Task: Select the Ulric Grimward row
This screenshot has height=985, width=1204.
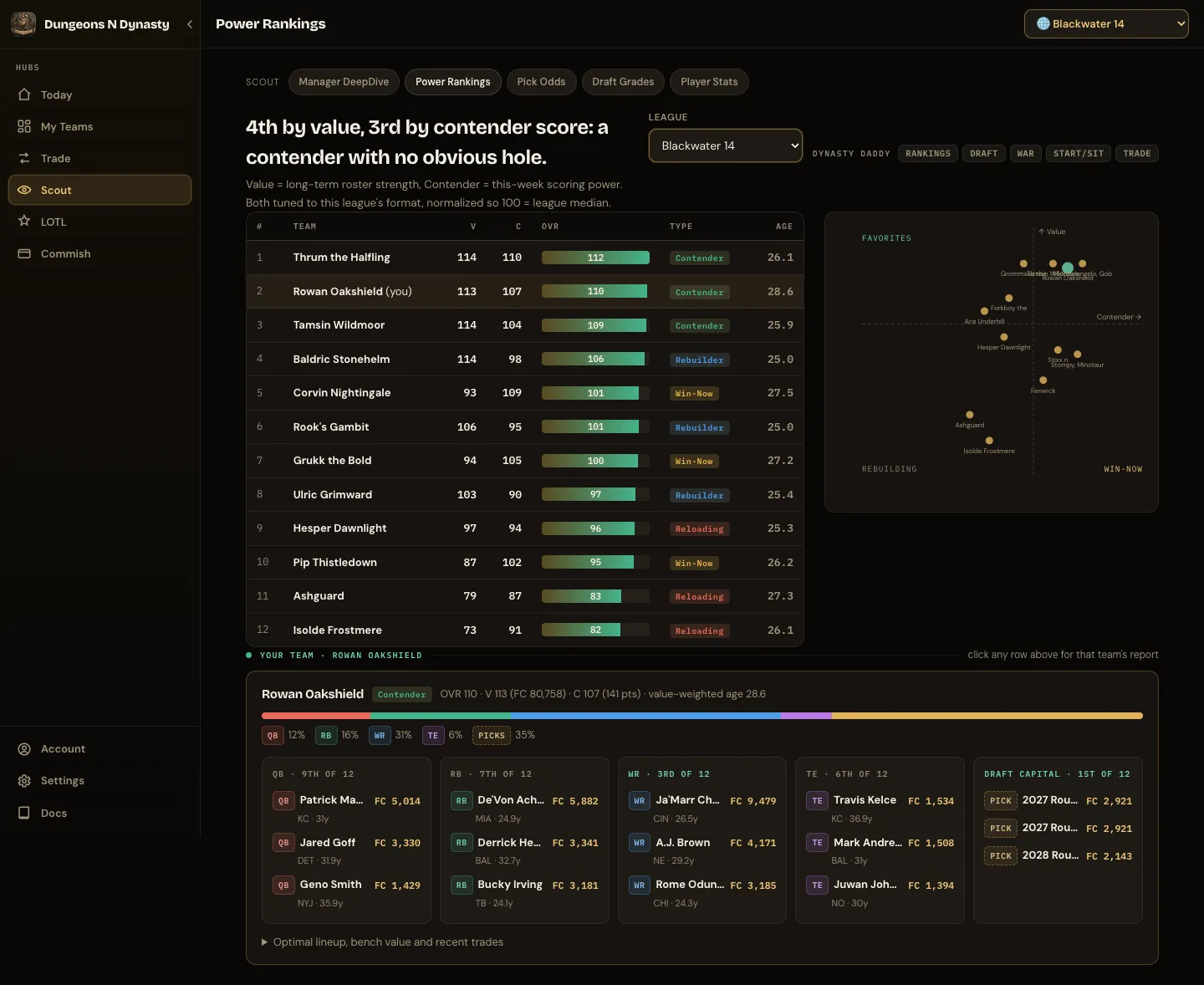Action: (525, 495)
